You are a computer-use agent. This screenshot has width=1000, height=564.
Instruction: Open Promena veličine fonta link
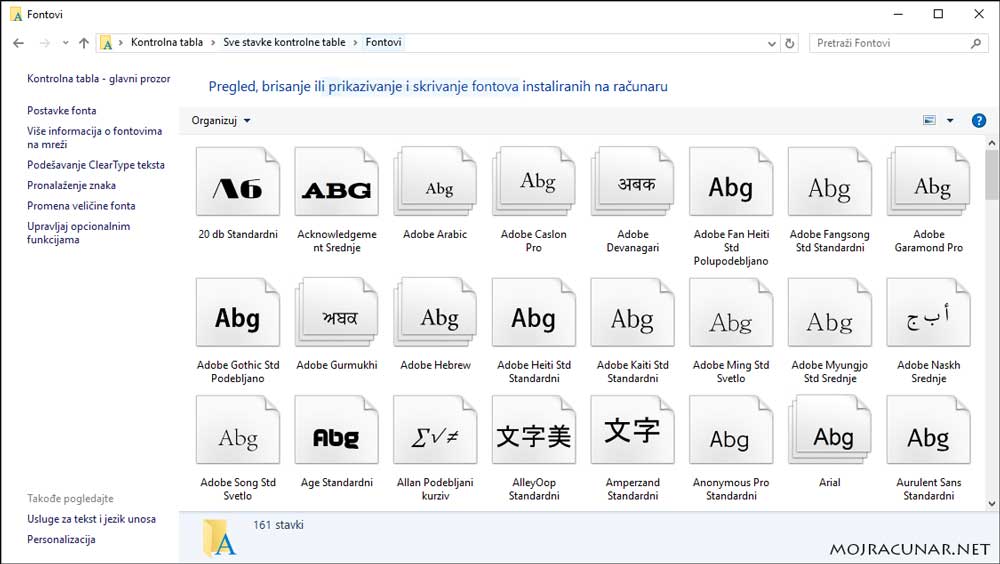pos(81,205)
